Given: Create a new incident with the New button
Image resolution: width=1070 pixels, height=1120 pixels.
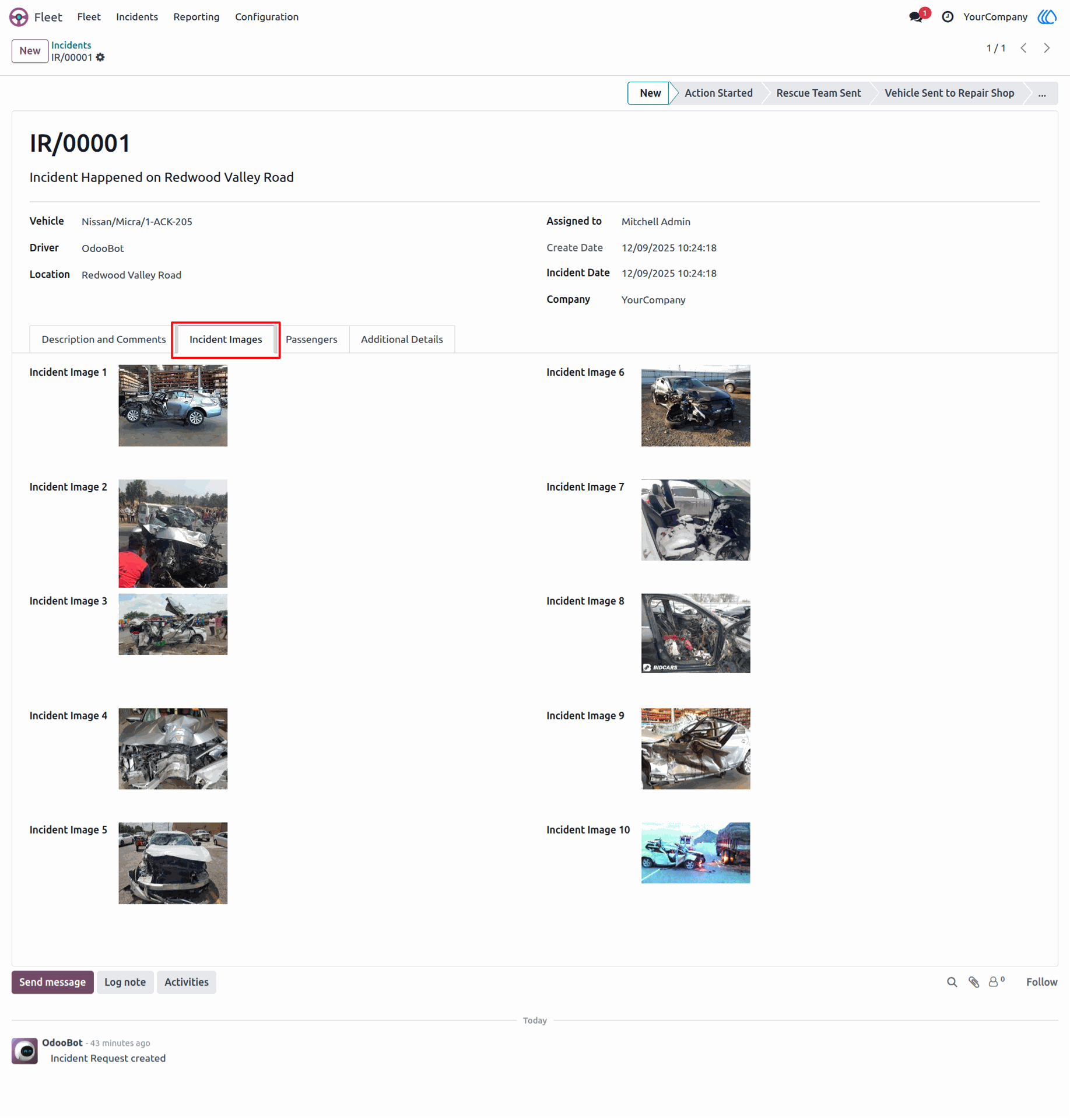Looking at the screenshot, I should [x=30, y=51].
